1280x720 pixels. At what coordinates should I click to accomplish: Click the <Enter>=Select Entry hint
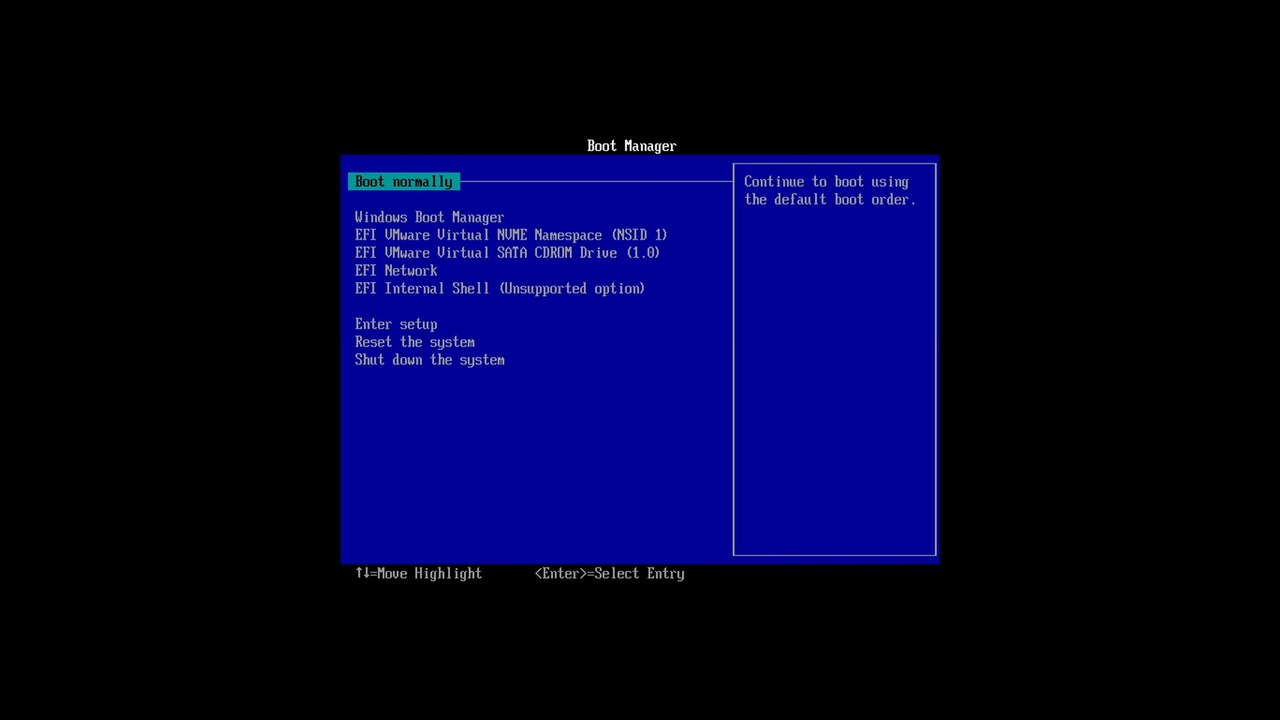pyautogui.click(x=610, y=574)
